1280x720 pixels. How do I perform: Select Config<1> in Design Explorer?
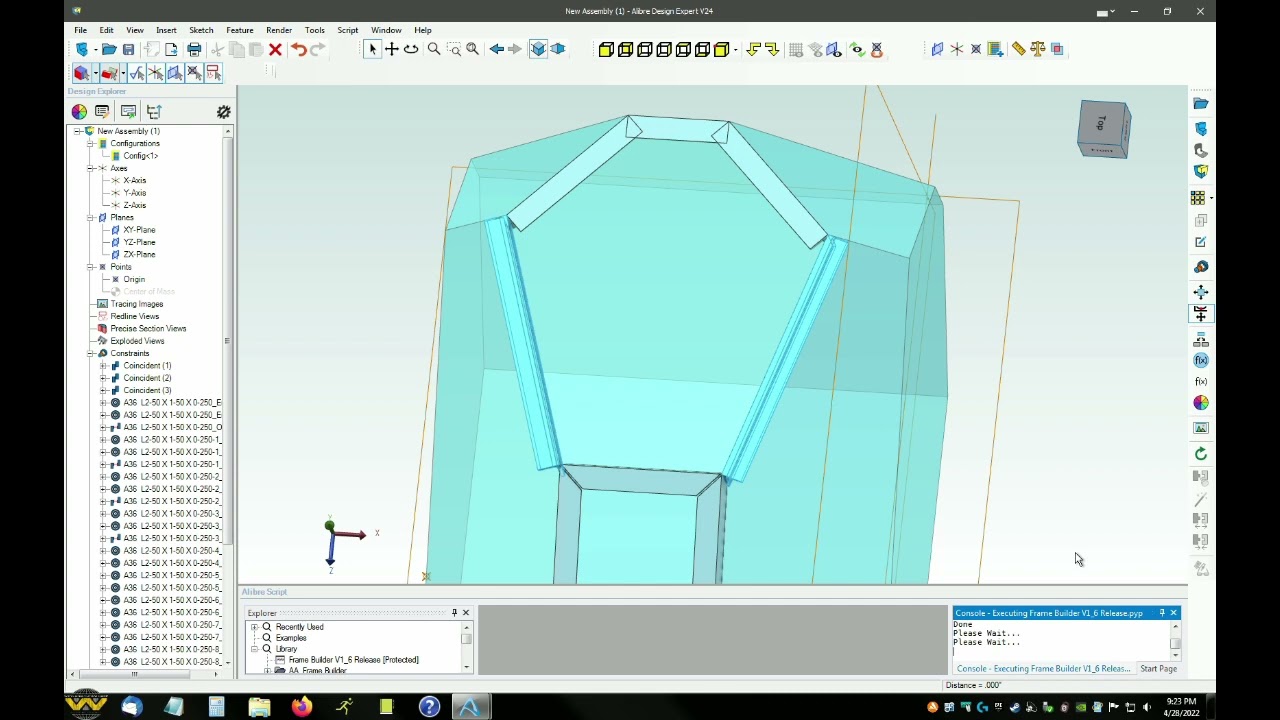tap(140, 156)
